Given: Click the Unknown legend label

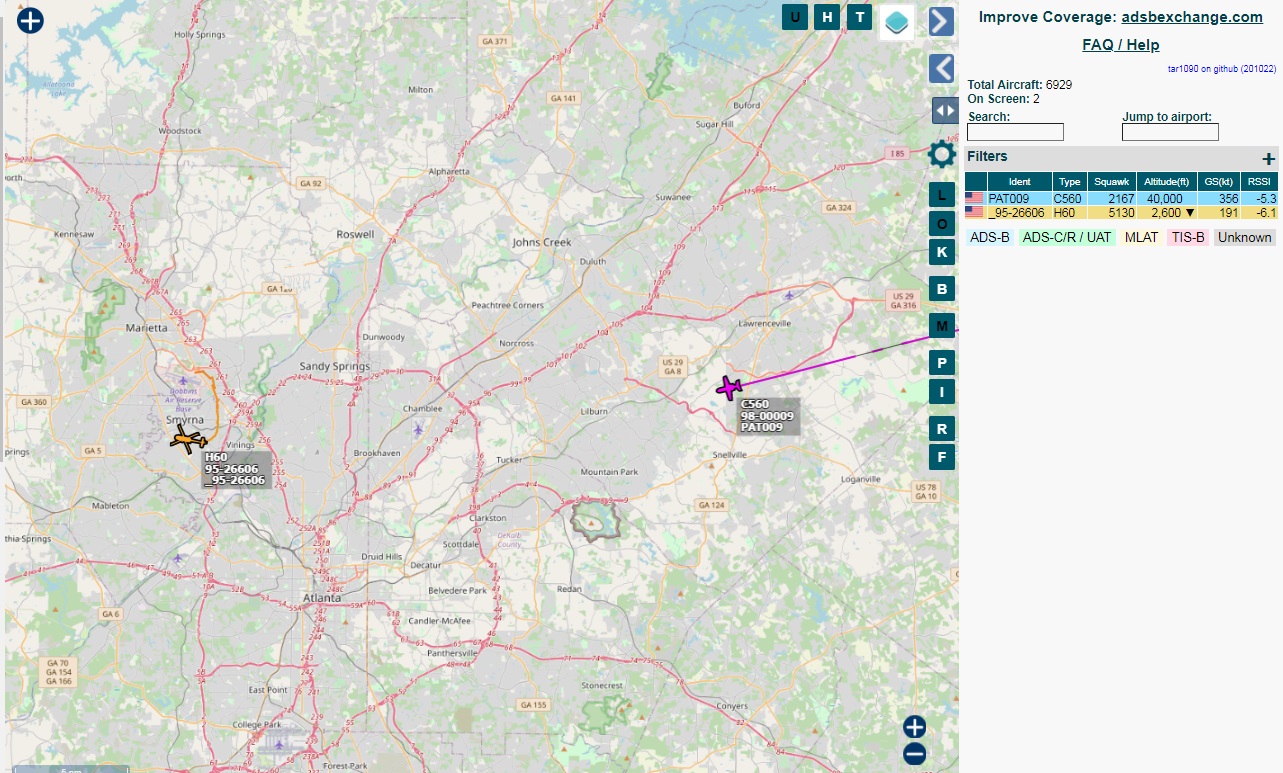Looking at the screenshot, I should tap(1245, 238).
